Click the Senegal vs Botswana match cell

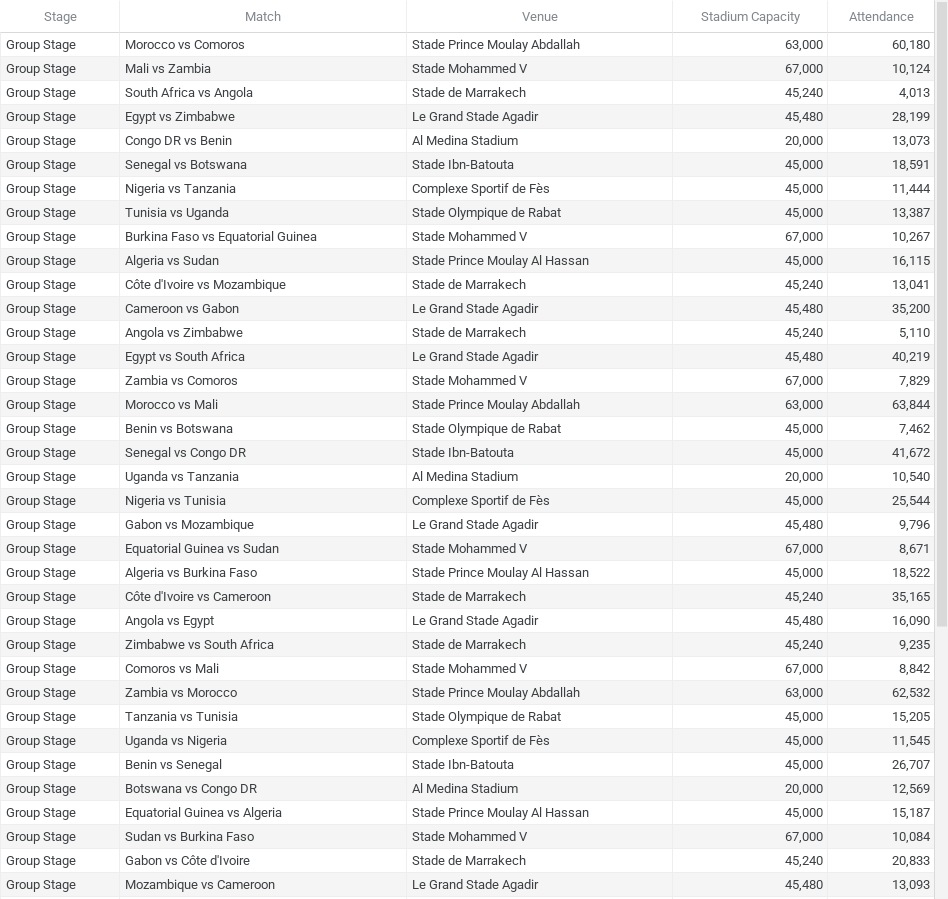186,165
